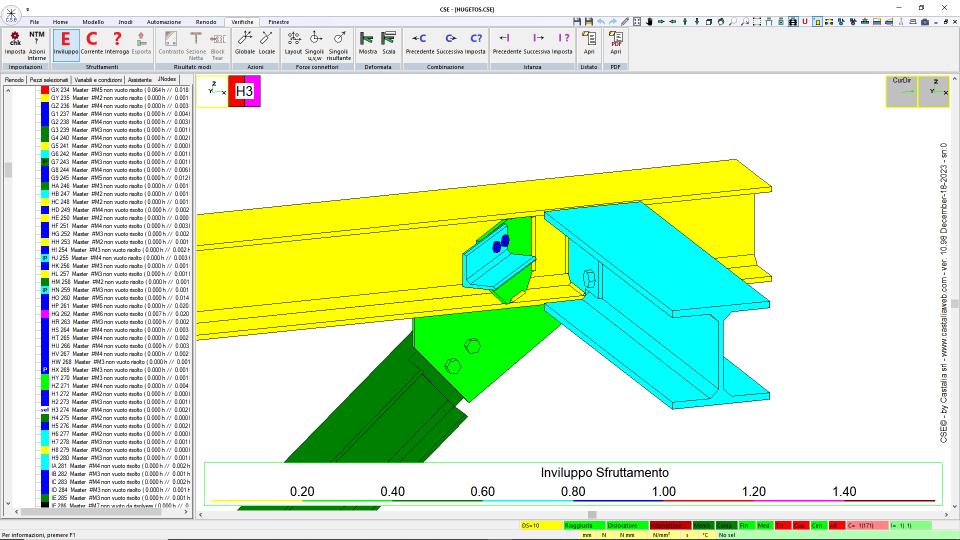Toggle the Riaggiusta status button
Screen dimensions: 960x540
coord(584,526)
